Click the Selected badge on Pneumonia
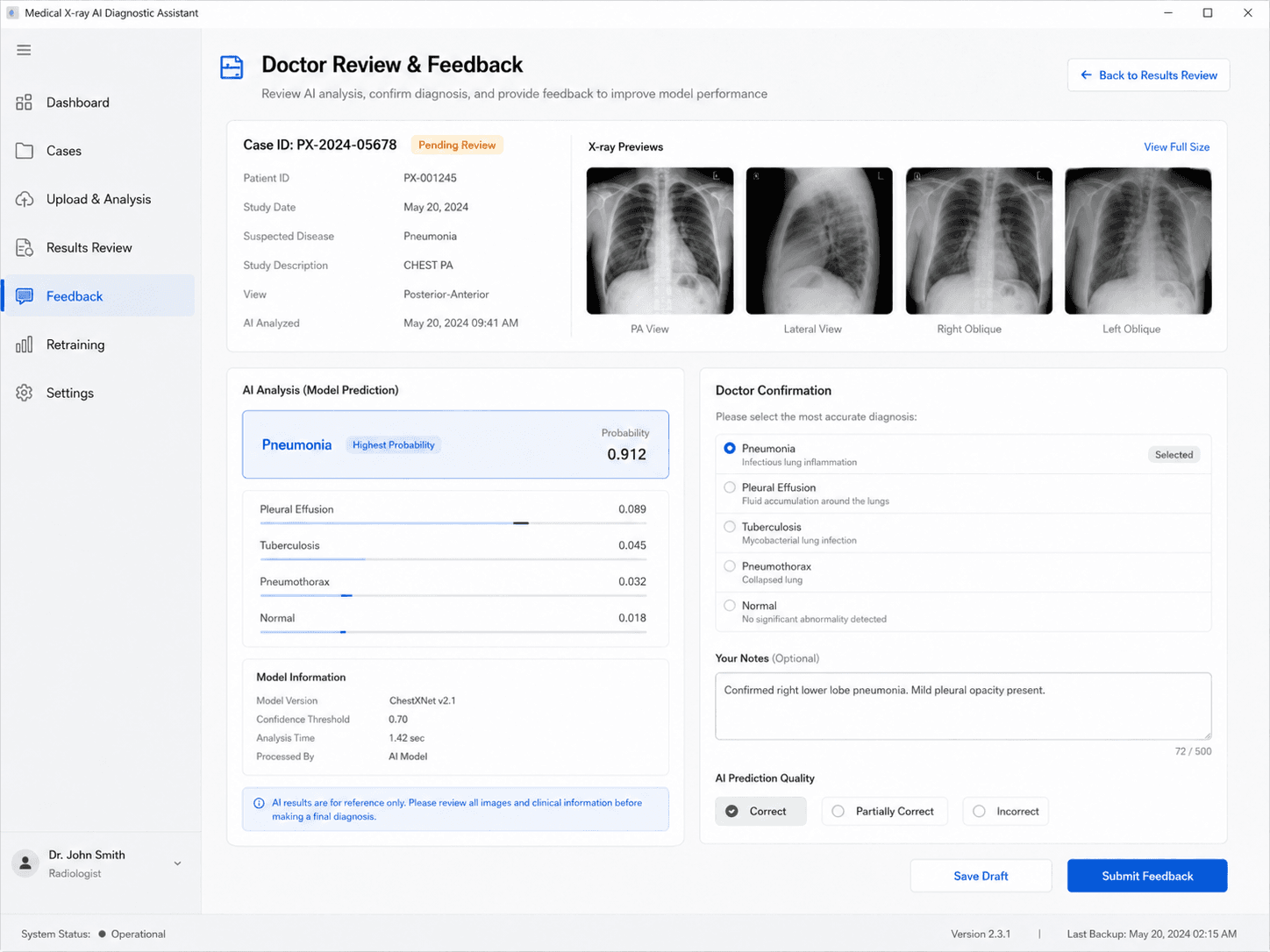 pyautogui.click(x=1174, y=455)
